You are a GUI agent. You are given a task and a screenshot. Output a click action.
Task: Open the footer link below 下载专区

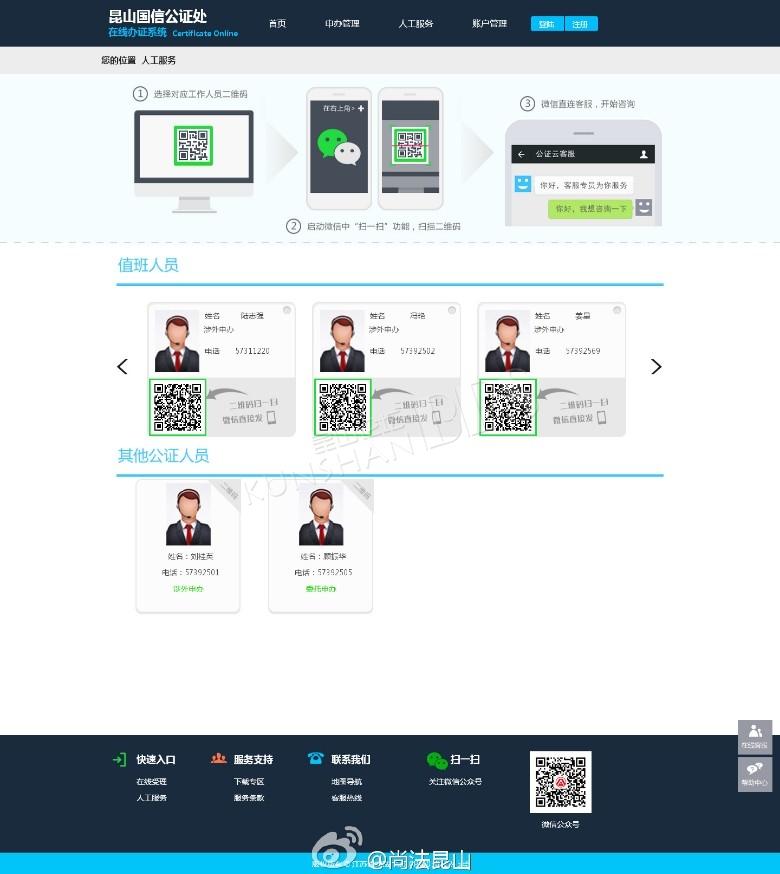[249, 798]
